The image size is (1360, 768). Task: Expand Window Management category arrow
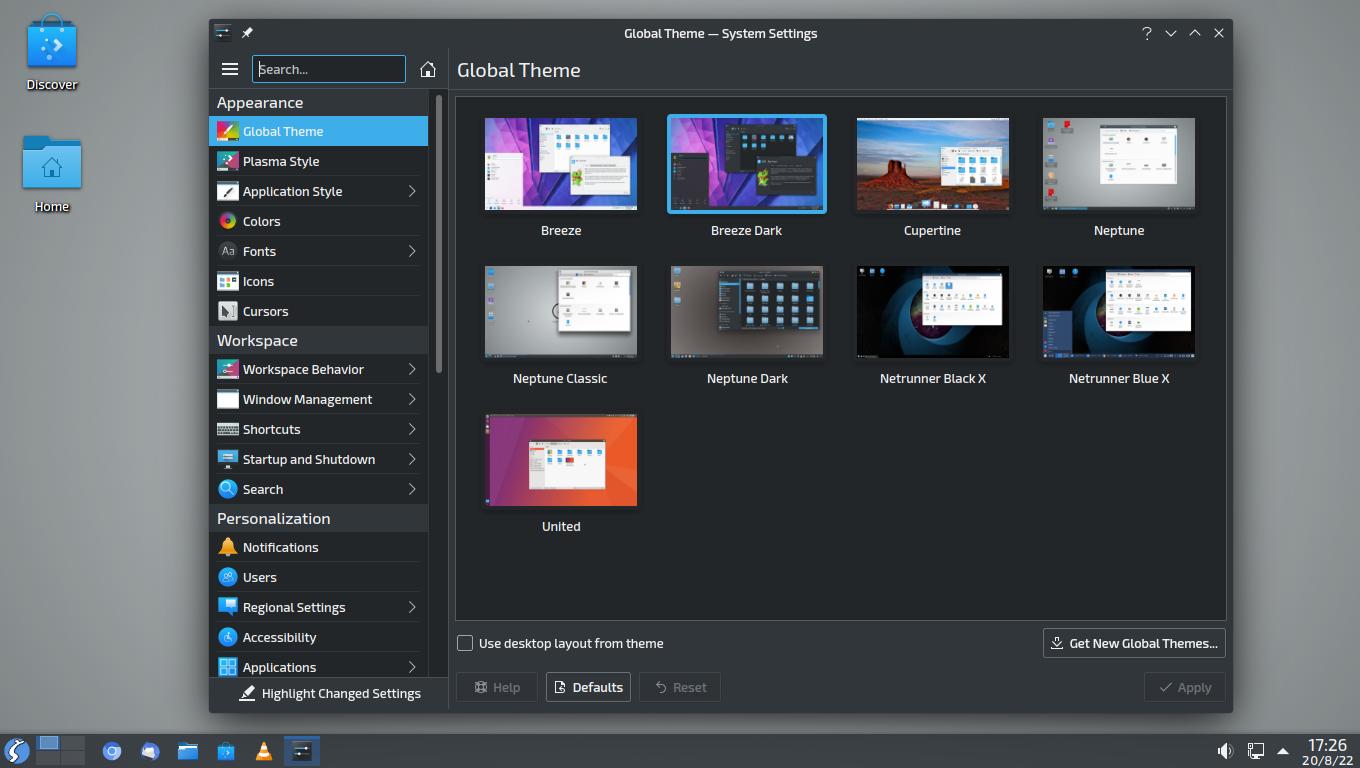point(412,399)
